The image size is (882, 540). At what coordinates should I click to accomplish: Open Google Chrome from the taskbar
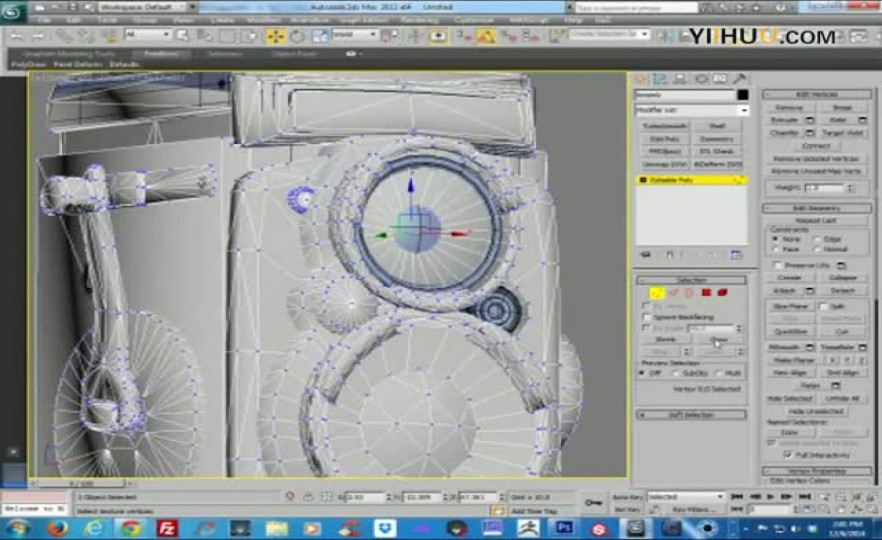(131, 529)
